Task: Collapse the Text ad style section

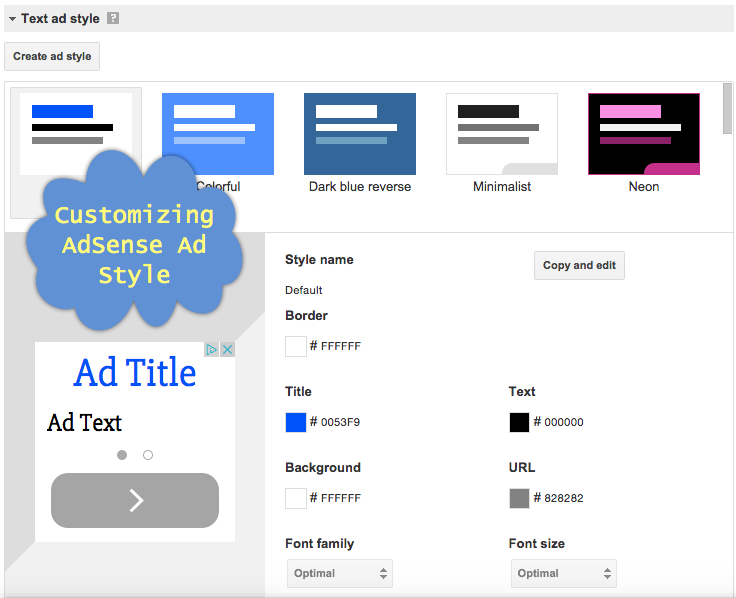Action: (13, 19)
